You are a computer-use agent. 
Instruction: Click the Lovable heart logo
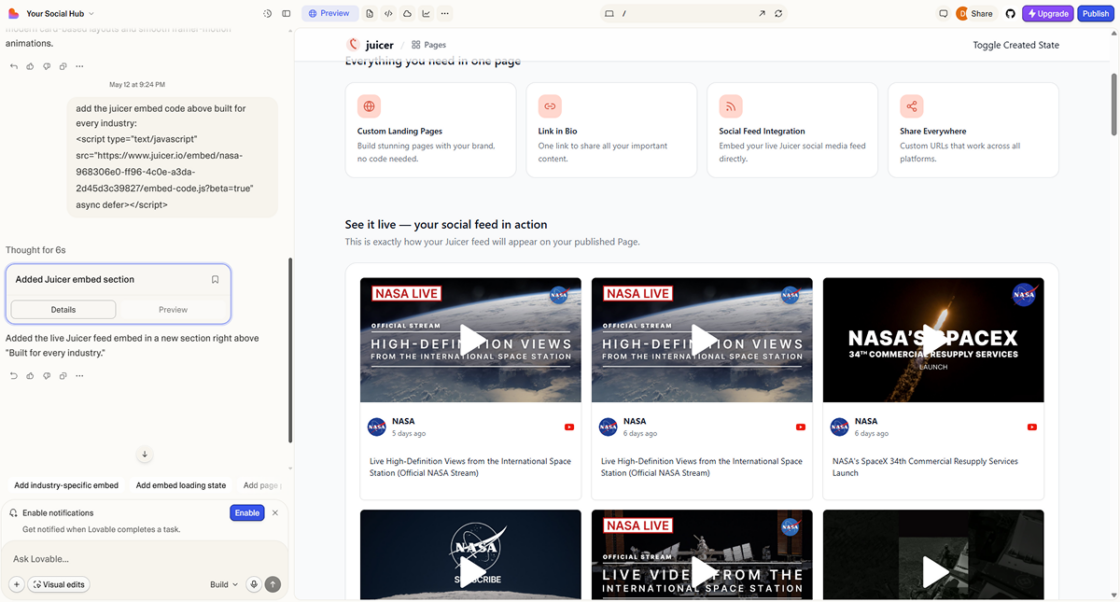pos(14,14)
